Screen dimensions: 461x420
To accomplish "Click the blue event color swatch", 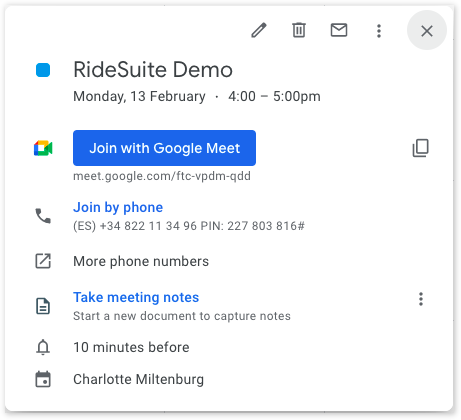I will click(x=43, y=70).
